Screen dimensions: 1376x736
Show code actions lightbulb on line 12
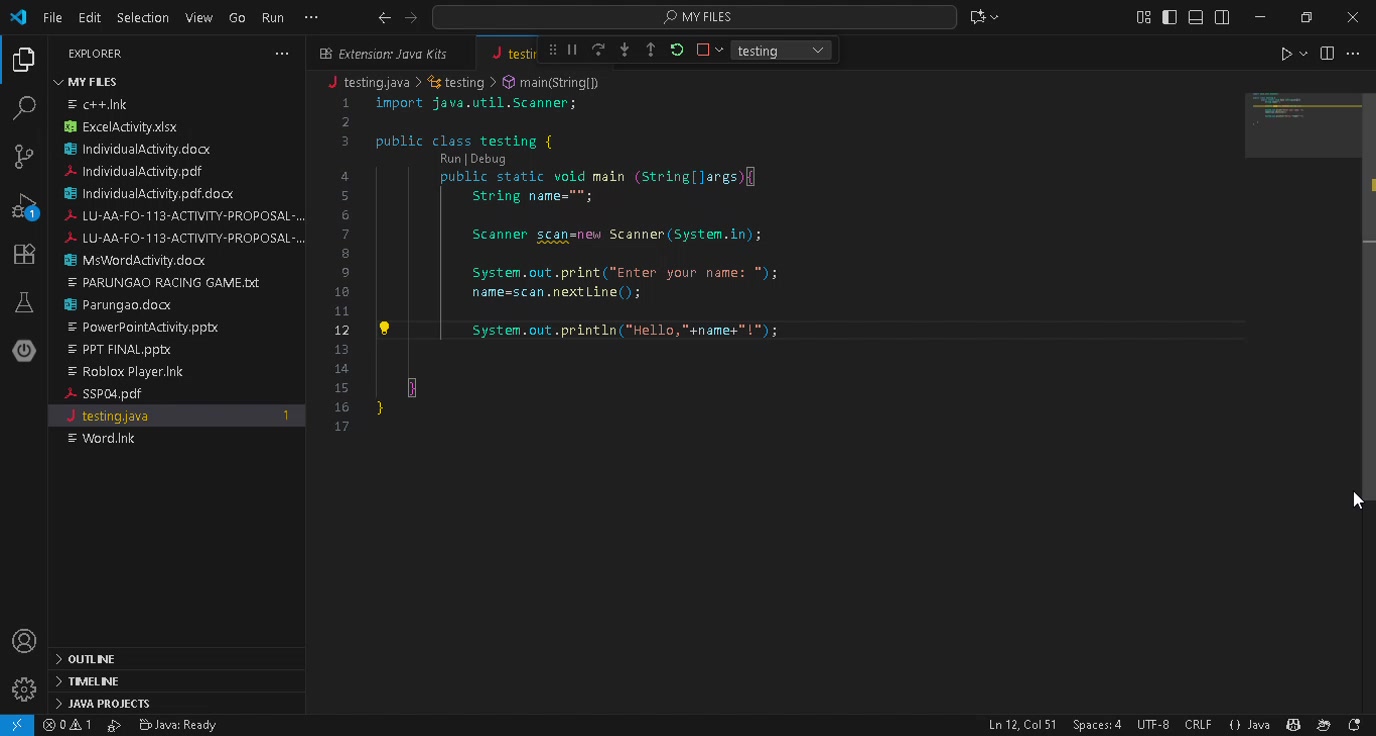(x=384, y=328)
